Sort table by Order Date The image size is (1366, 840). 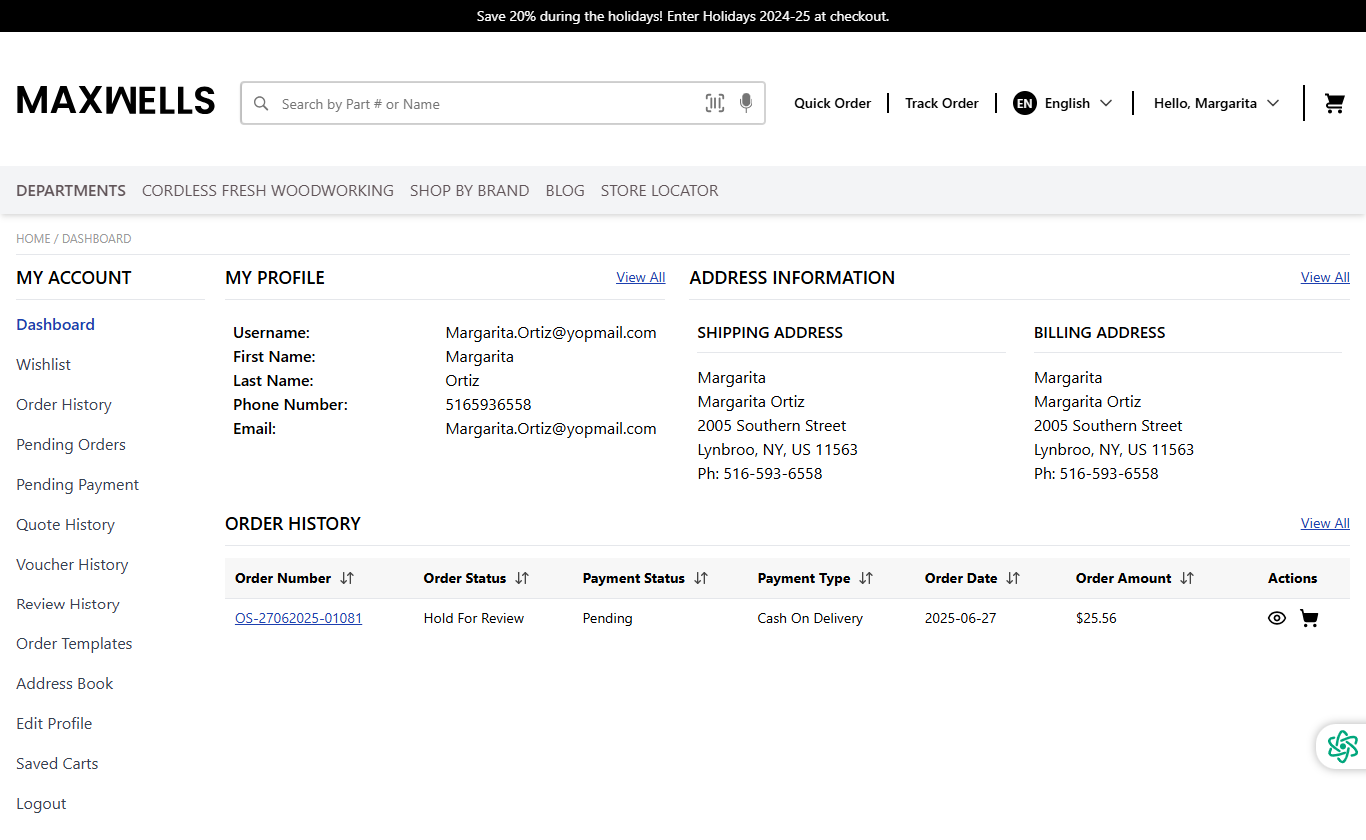pyautogui.click(x=1013, y=578)
